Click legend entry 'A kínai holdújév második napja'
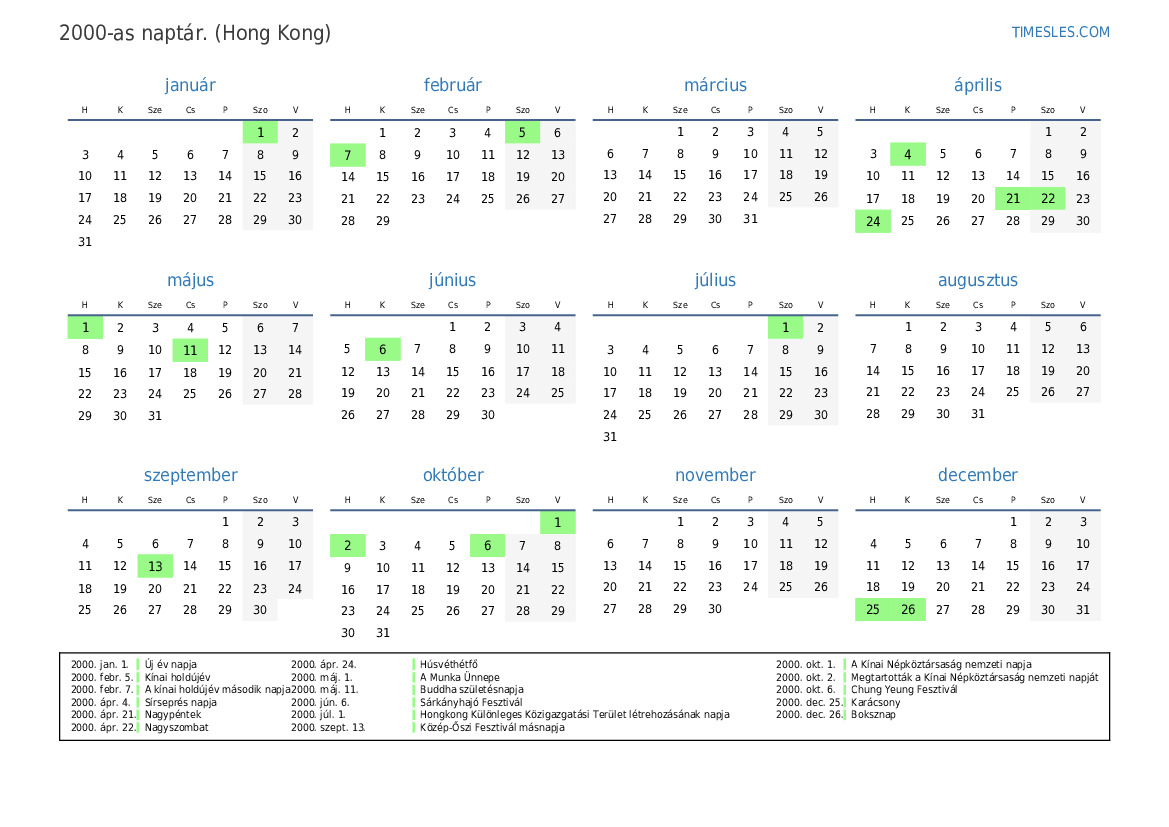Viewport: 1169px width, 827px height. (218, 689)
